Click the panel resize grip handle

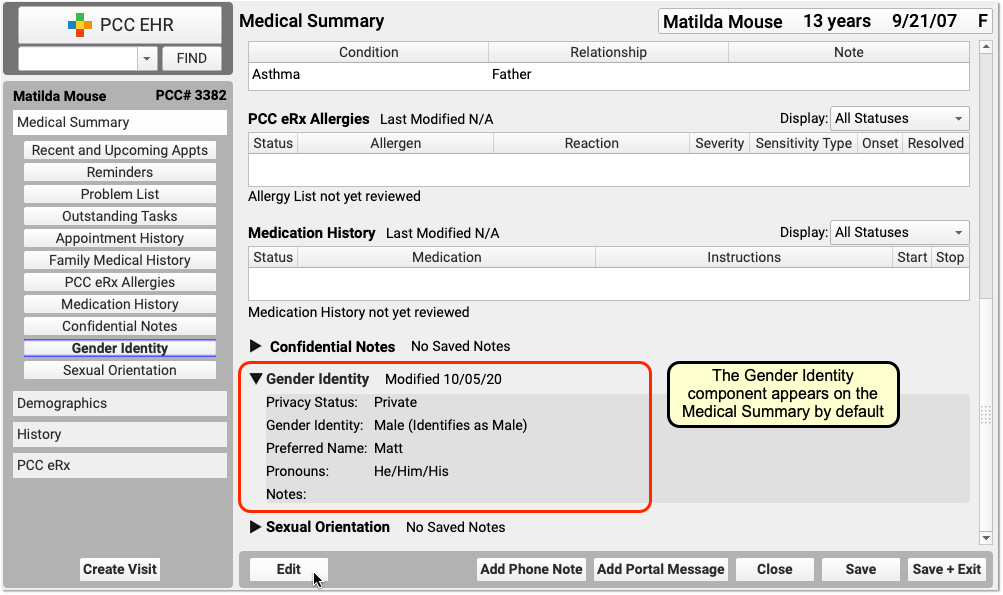pyautogui.click(x=986, y=415)
